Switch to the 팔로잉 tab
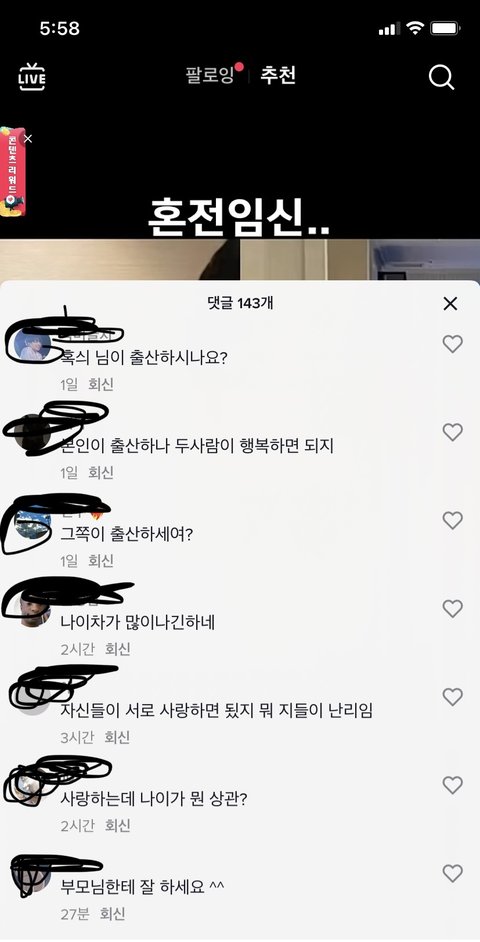The image size is (480, 942). pyautogui.click(x=210, y=76)
